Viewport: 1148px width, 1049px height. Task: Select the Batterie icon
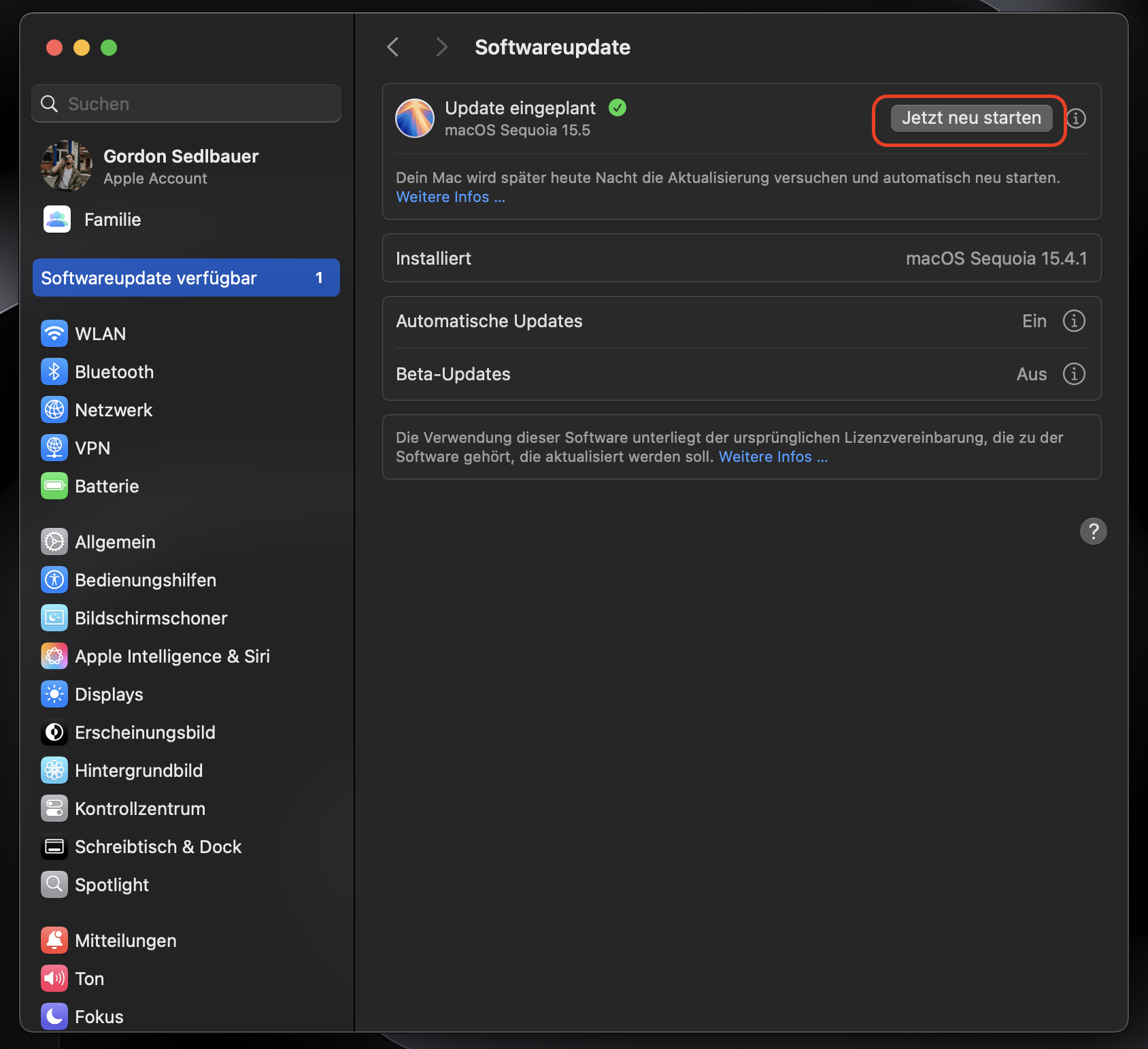54,486
